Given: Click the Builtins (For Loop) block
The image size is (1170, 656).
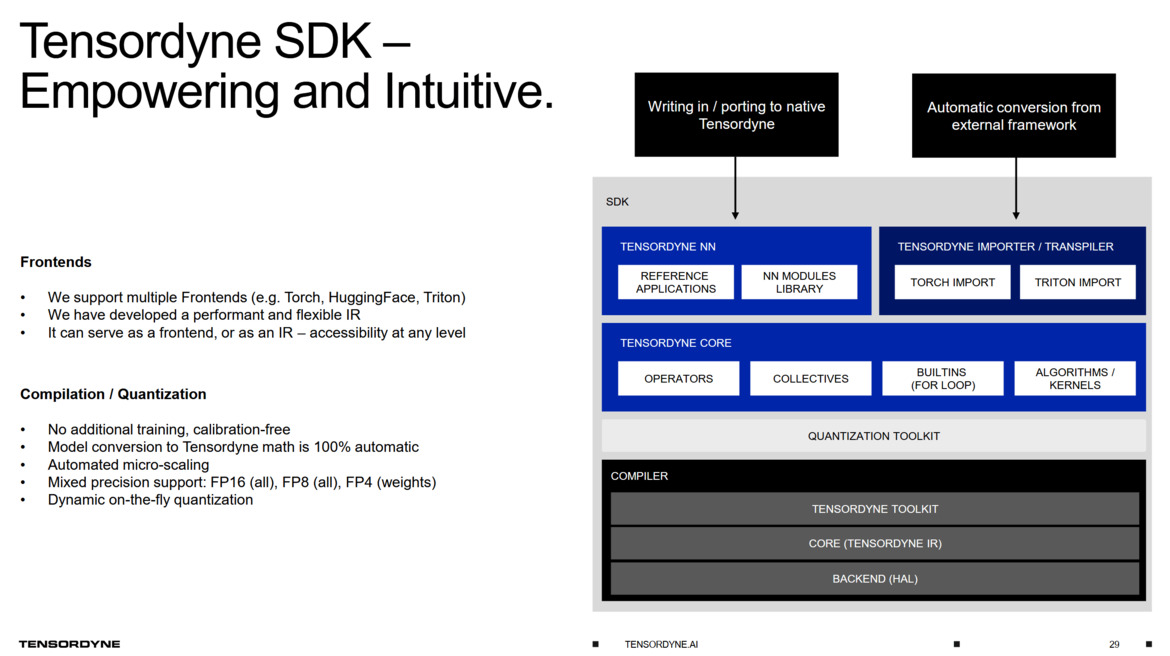Looking at the screenshot, I should [x=942, y=379].
